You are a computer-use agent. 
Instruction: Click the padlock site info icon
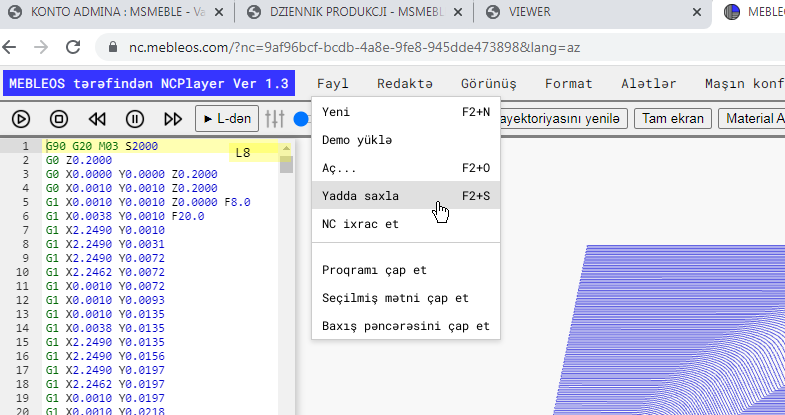tap(113, 47)
